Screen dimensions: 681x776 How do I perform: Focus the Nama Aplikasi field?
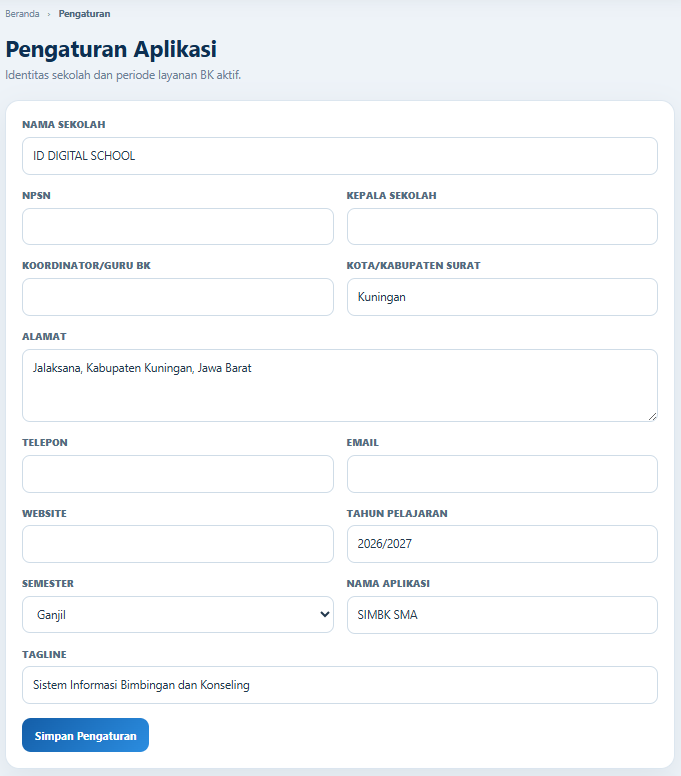click(x=502, y=615)
